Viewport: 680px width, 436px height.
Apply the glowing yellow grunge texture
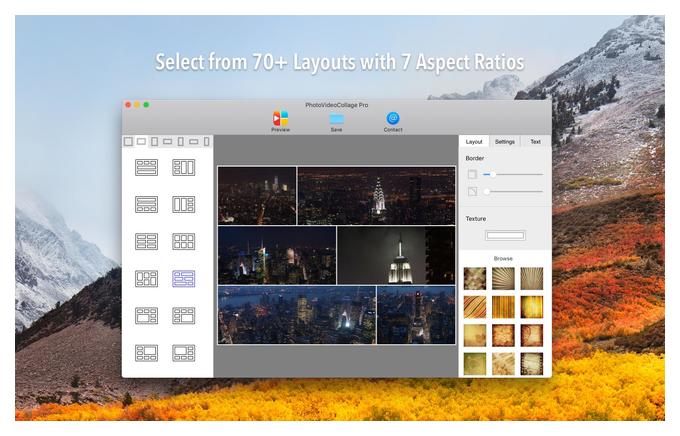coord(532,307)
